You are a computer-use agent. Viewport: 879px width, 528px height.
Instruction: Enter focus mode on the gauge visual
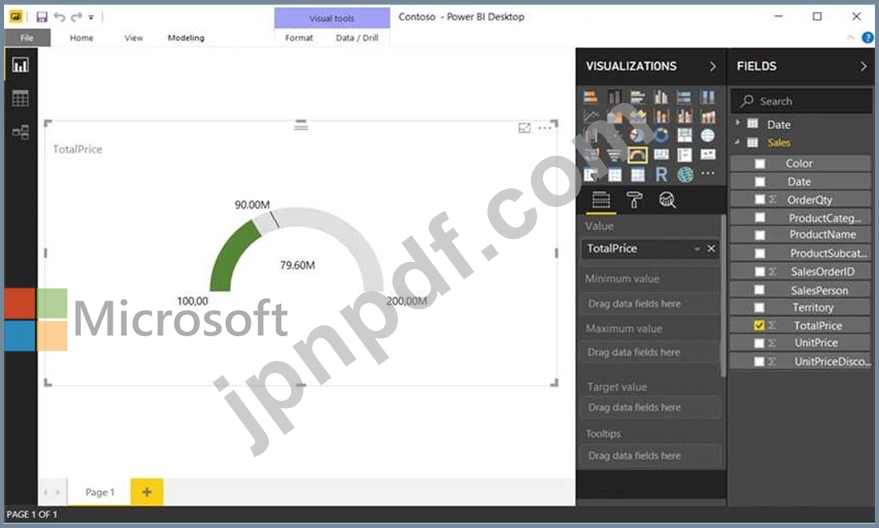coord(524,128)
